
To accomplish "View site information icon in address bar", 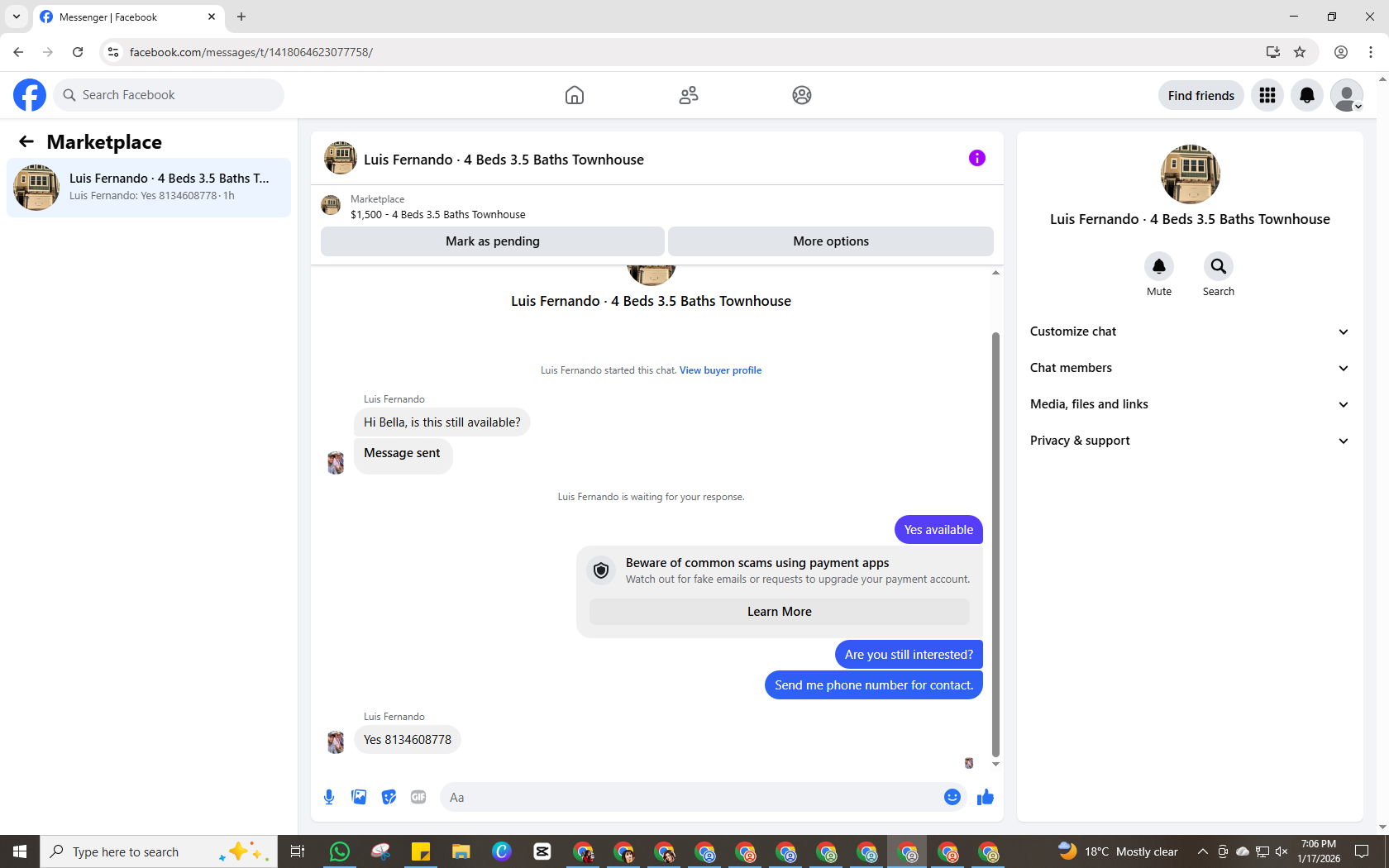I will 113,52.
